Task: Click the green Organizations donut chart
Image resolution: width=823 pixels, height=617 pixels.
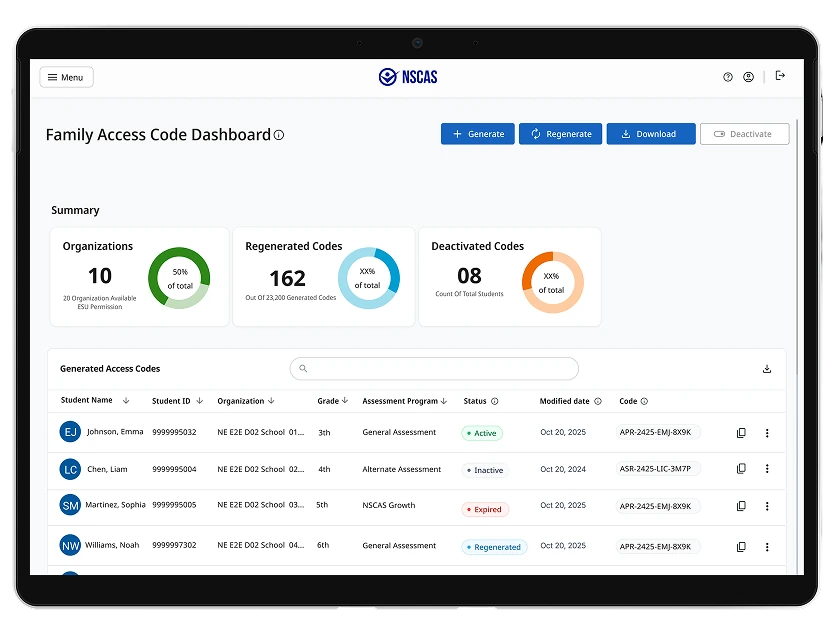Action: click(179, 278)
